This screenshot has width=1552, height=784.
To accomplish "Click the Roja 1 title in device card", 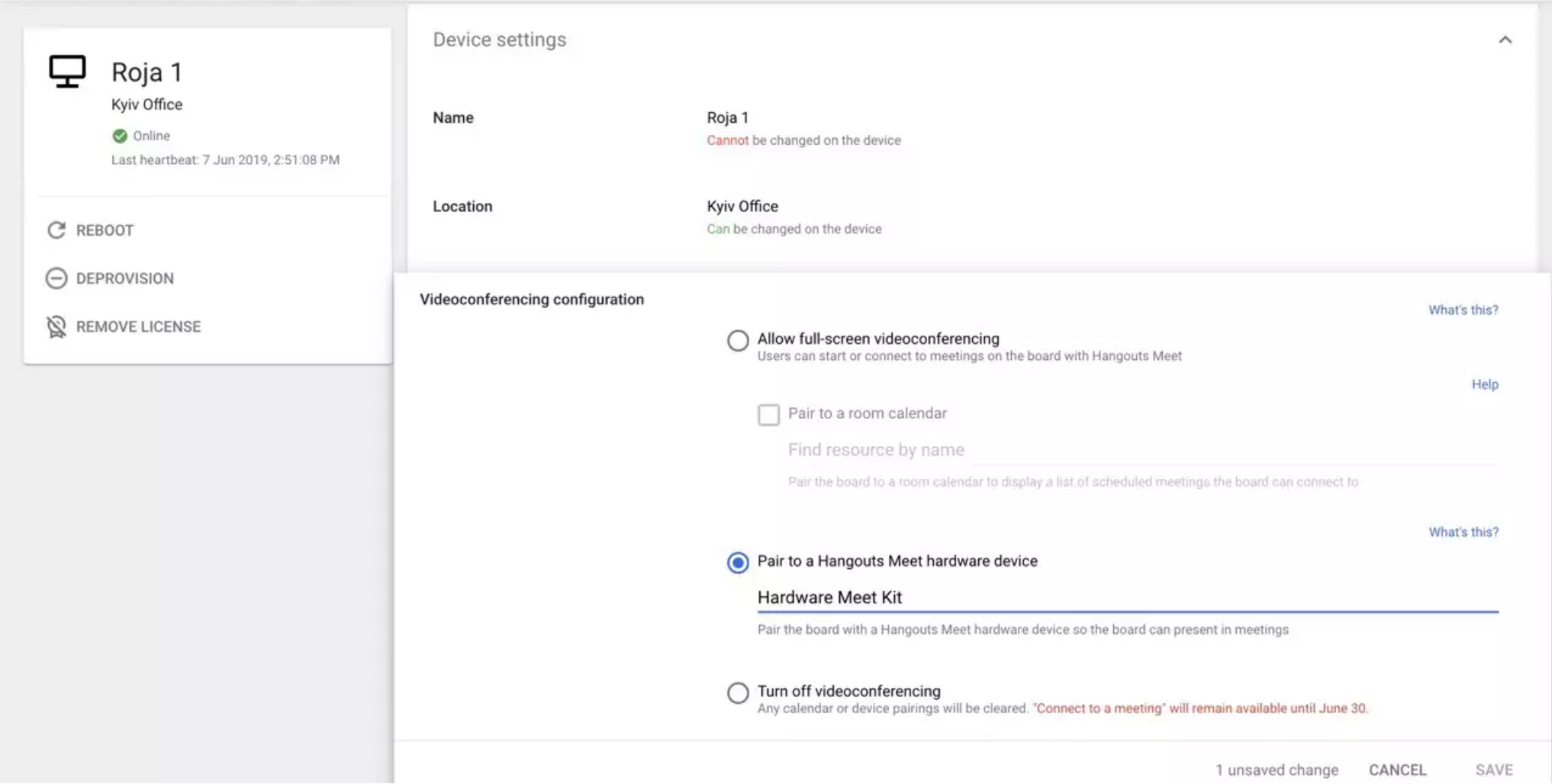I will click(x=147, y=72).
